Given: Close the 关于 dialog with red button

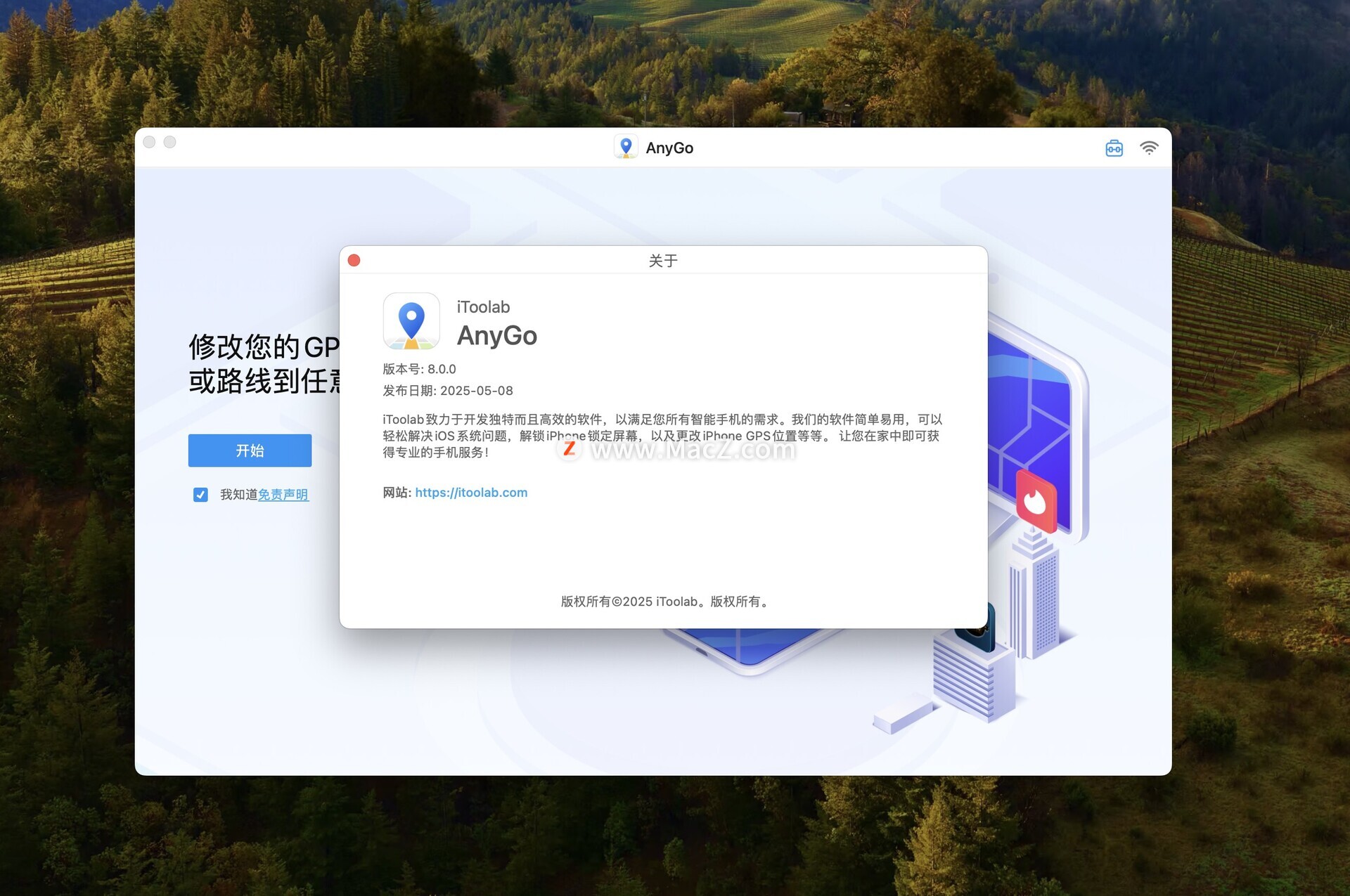Looking at the screenshot, I should (354, 261).
